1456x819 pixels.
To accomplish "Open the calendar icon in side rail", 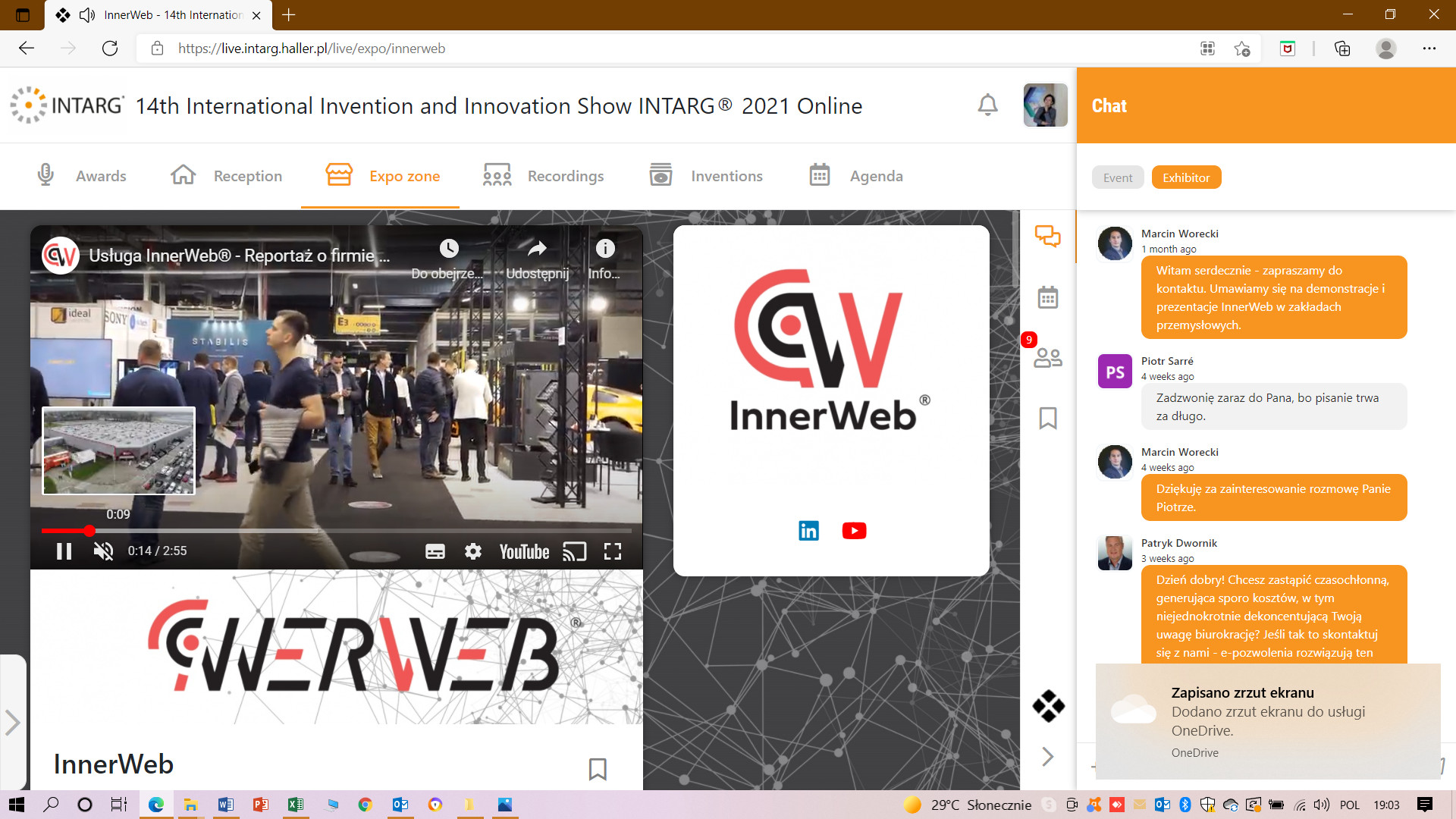I will coord(1048,297).
